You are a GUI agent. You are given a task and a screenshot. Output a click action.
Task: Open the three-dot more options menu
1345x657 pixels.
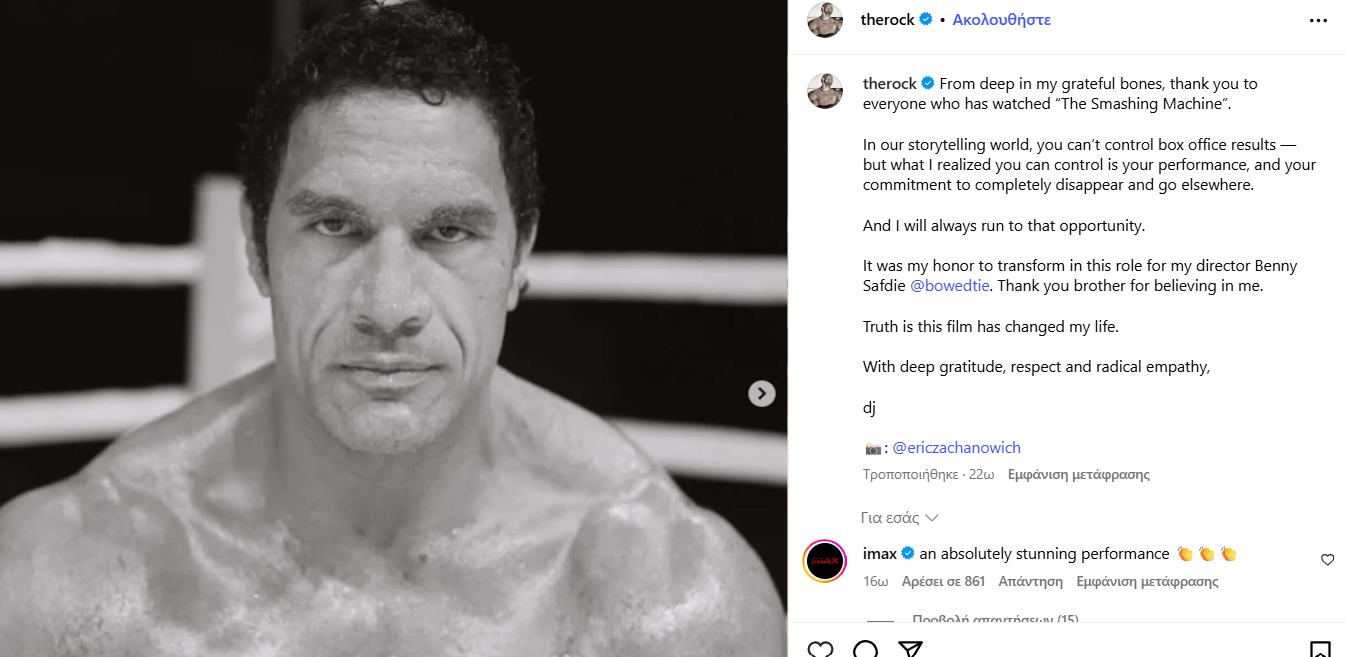1318,20
